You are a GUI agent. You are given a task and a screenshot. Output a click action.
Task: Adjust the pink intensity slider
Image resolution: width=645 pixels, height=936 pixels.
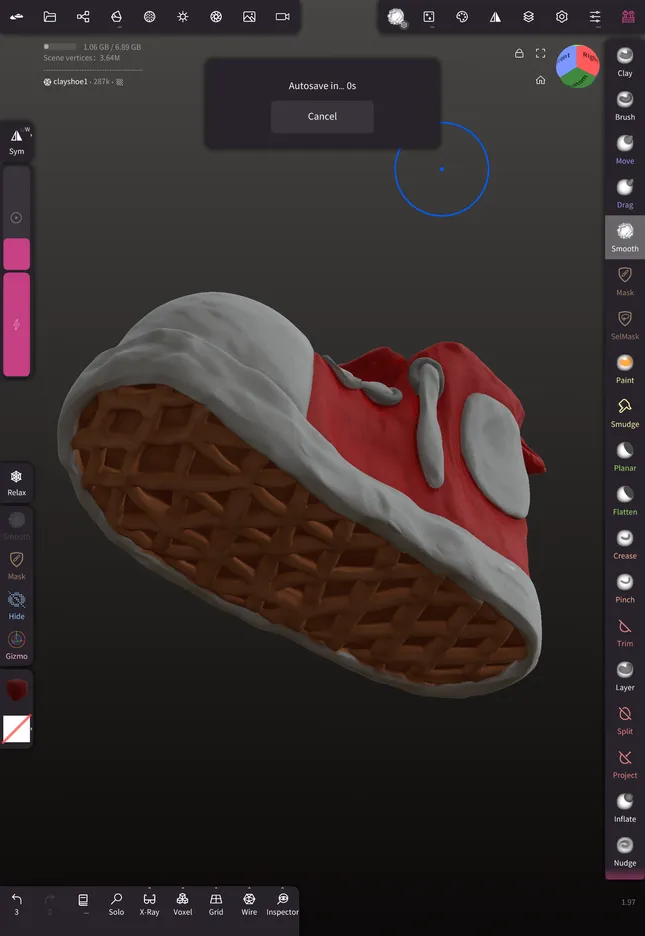pyautogui.click(x=17, y=324)
